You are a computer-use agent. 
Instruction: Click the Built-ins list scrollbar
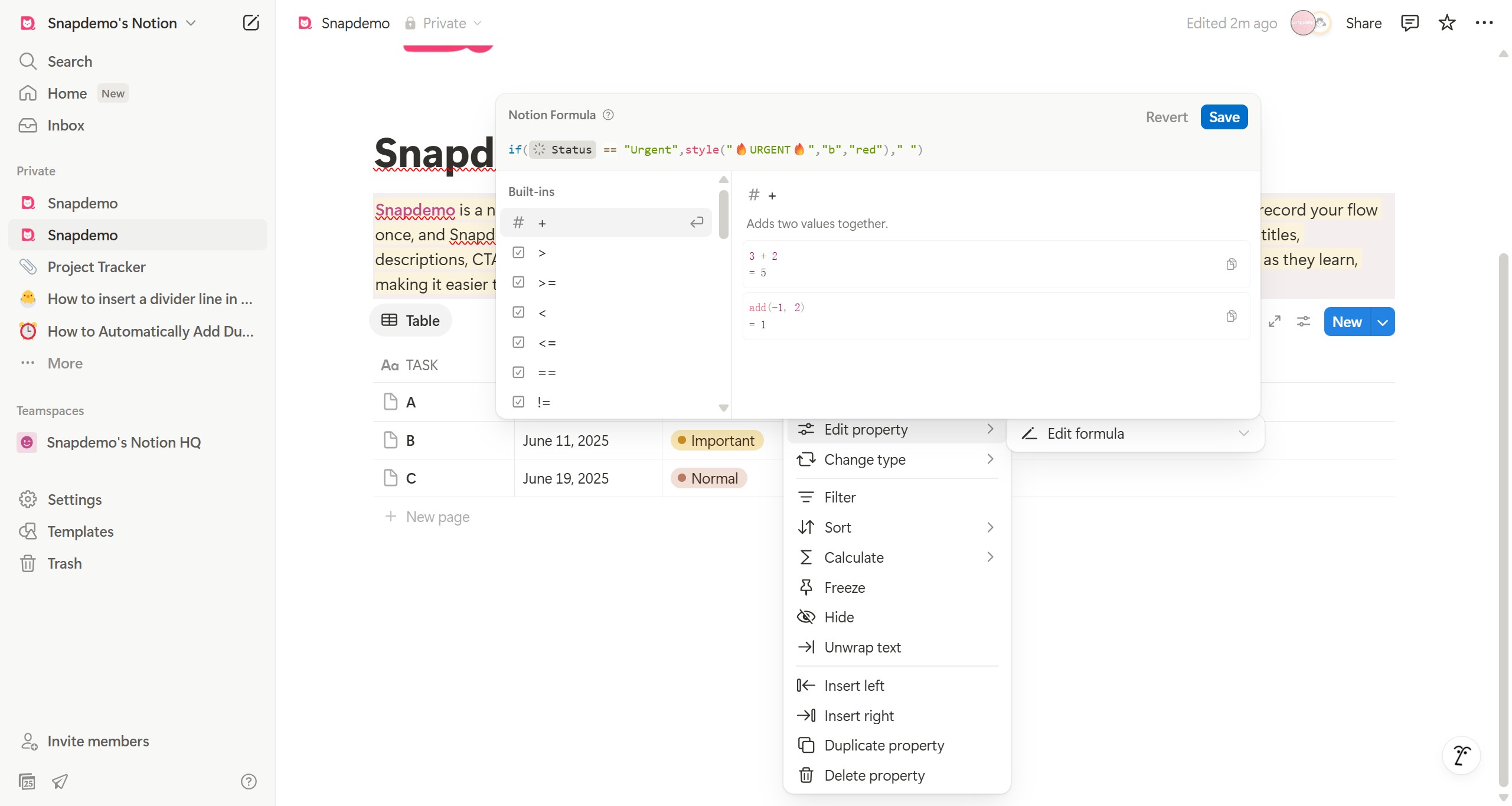723,214
